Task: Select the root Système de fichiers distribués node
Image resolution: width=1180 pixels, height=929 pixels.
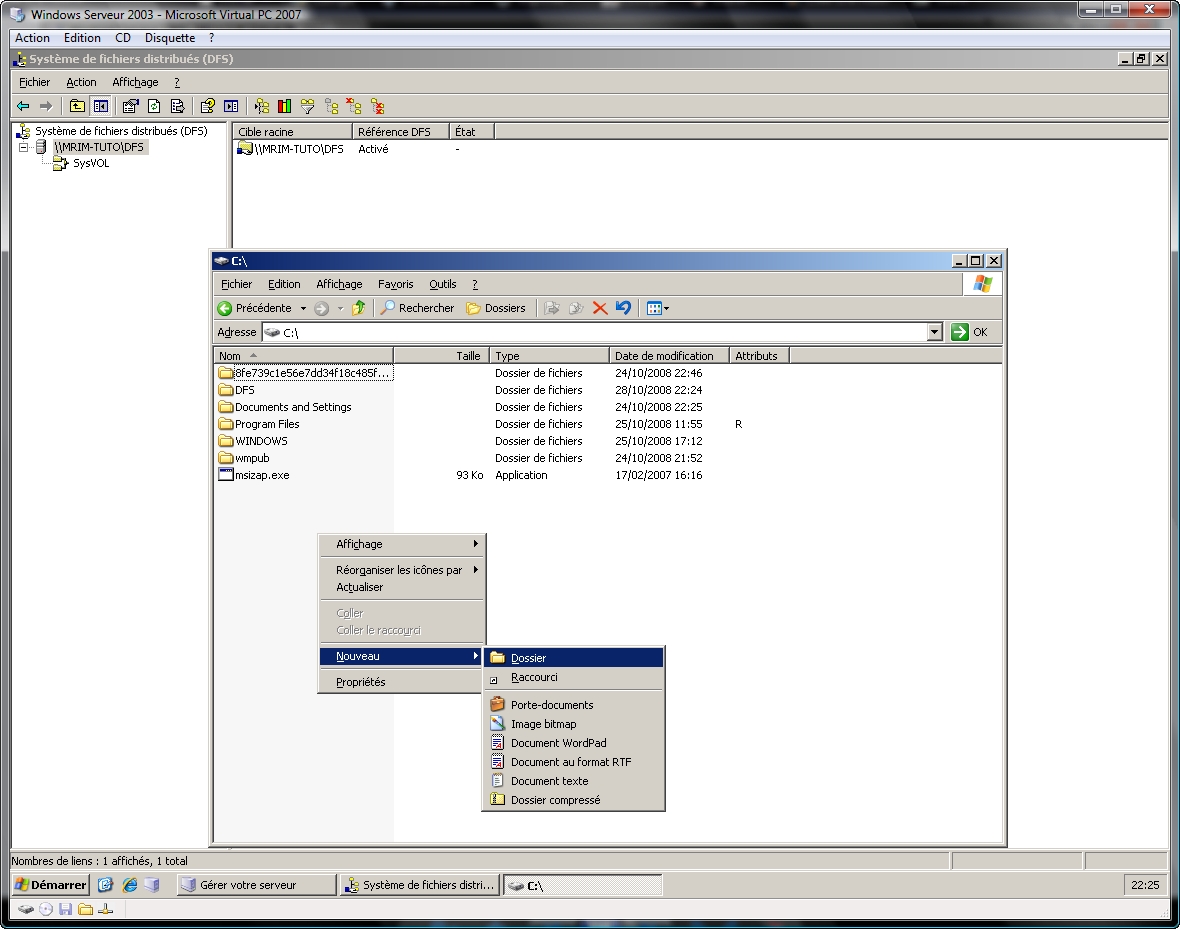Action: point(121,131)
